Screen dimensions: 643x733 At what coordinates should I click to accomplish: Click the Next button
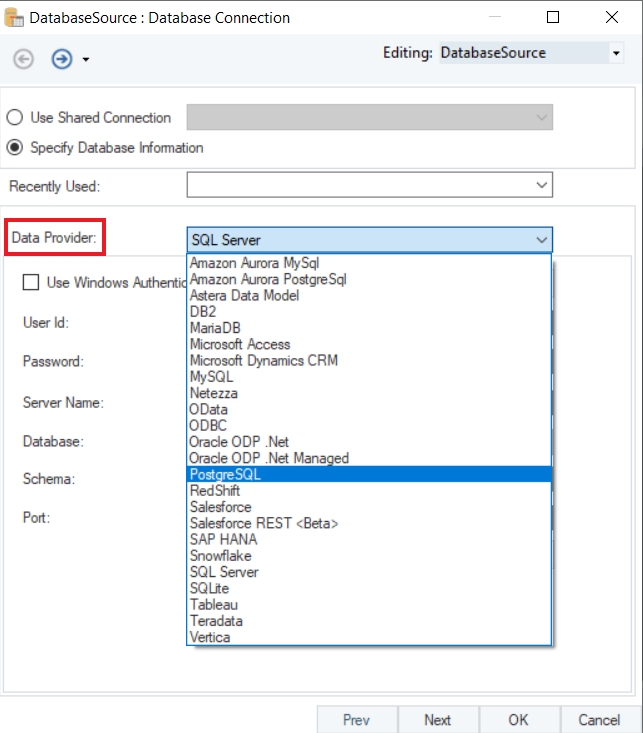[x=437, y=719]
